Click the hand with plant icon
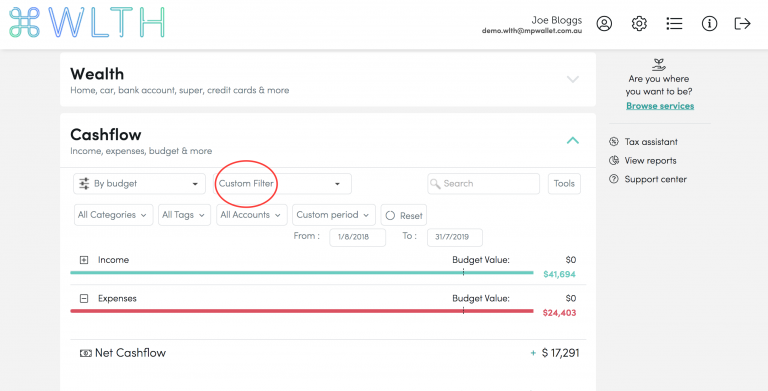This screenshot has height=391, width=768. pos(659,65)
